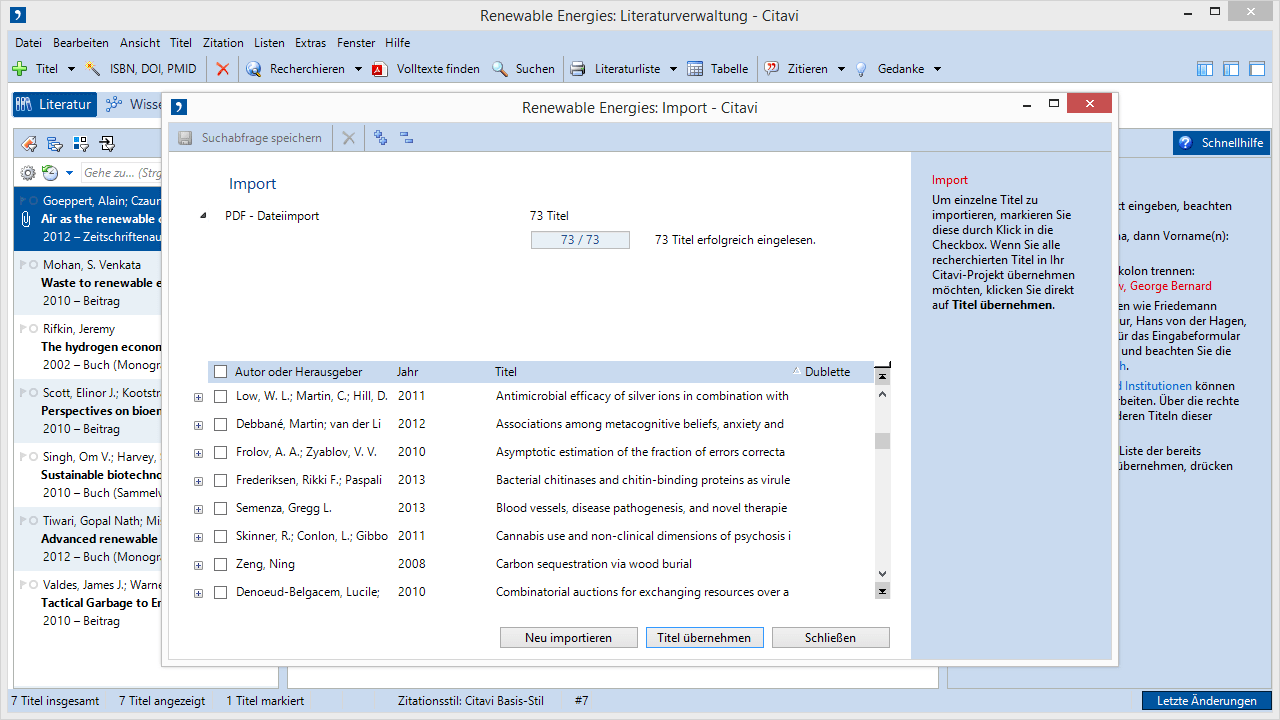Select the single-pane layout icon at top right
Image resolution: width=1280 pixels, height=720 pixels.
coord(1257,69)
